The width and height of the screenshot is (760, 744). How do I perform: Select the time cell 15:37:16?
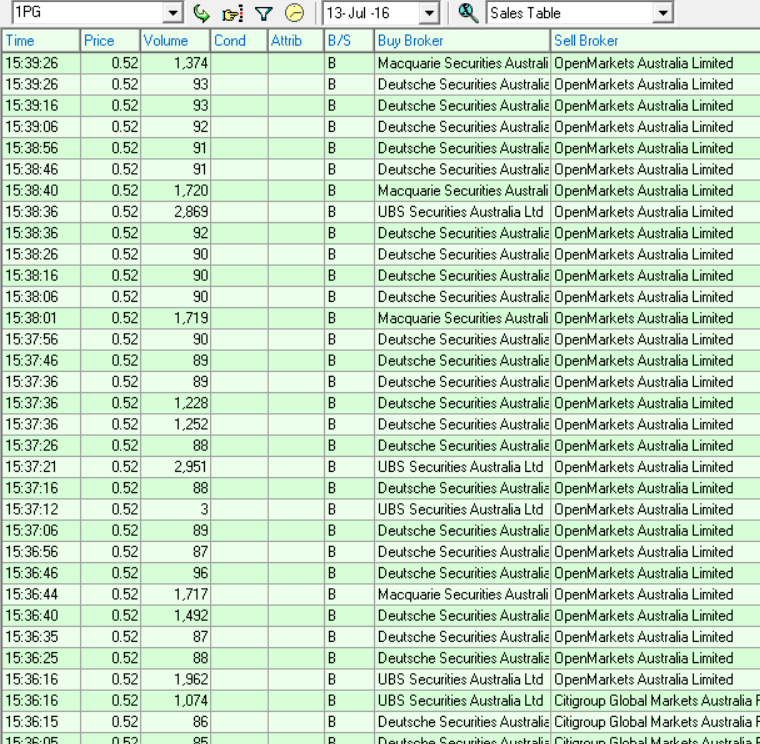click(x=41, y=488)
